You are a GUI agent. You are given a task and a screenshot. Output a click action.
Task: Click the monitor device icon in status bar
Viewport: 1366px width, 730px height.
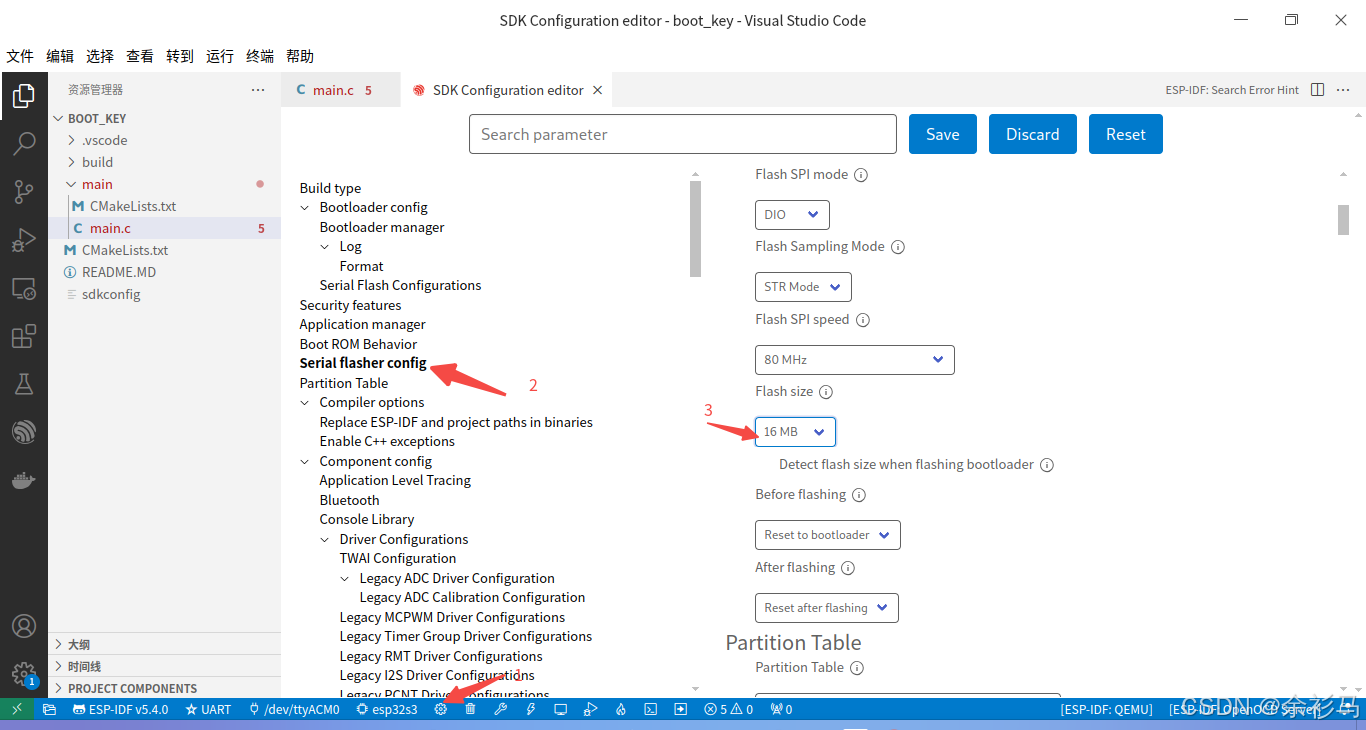(x=561, y=709)
